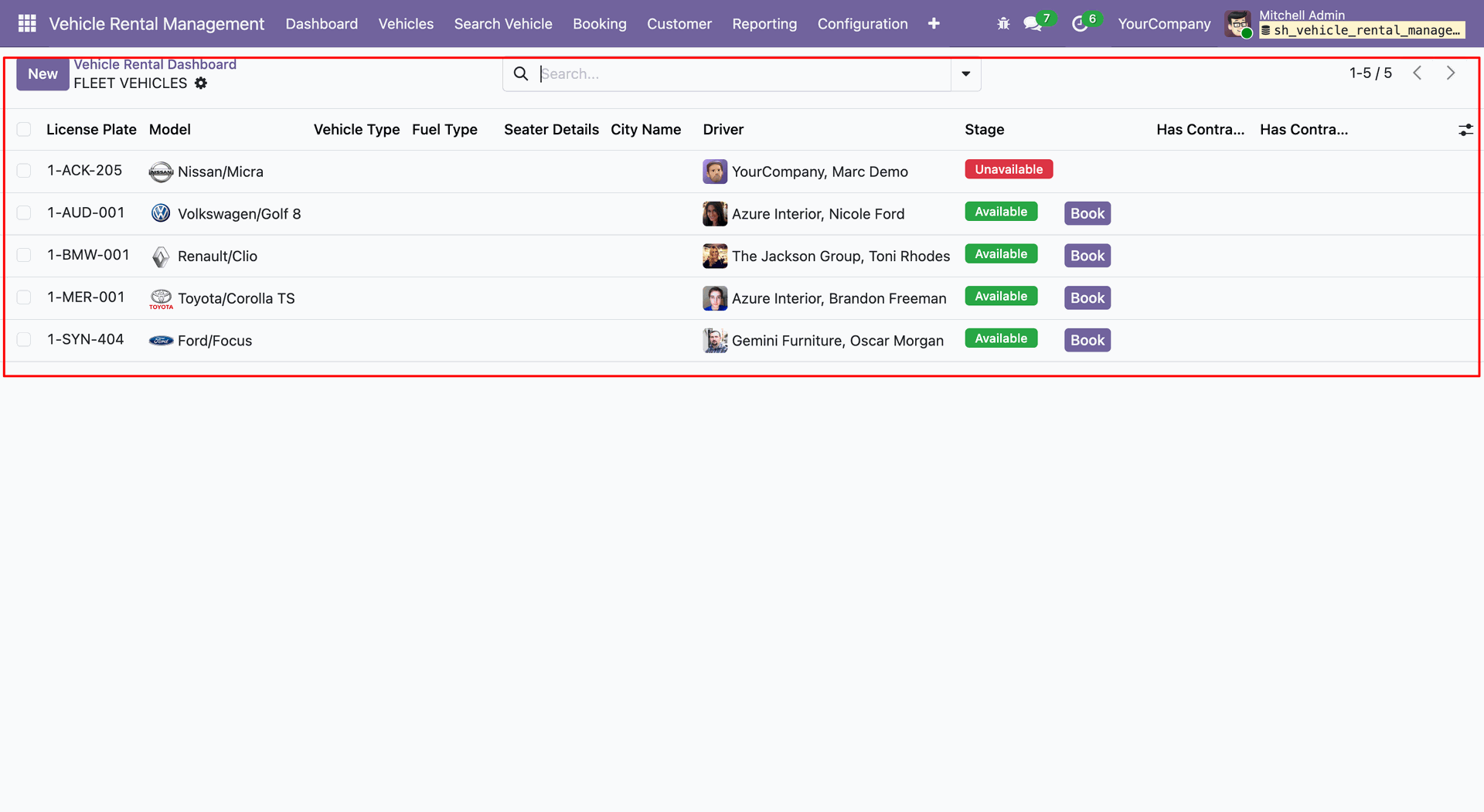Viewport: 1484px width, 812px height.
Task: Sort by Stage column header
Action: [985, 130]
